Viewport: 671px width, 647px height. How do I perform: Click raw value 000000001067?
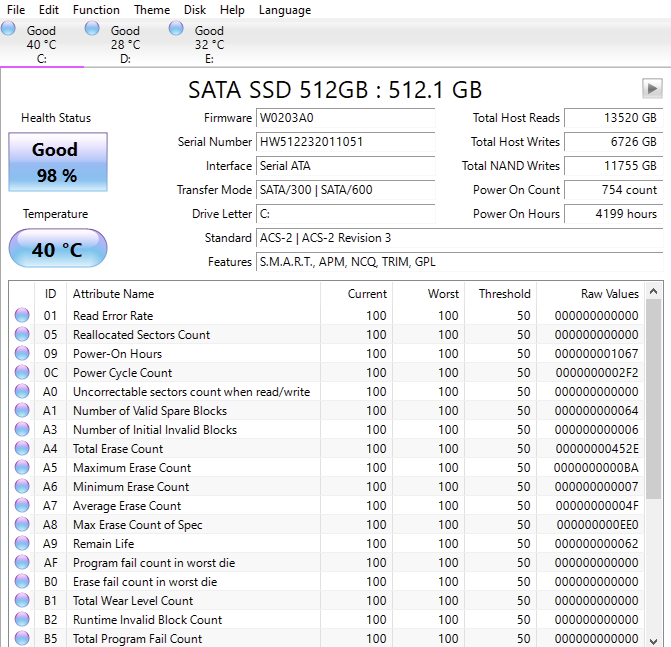(597, 353)
